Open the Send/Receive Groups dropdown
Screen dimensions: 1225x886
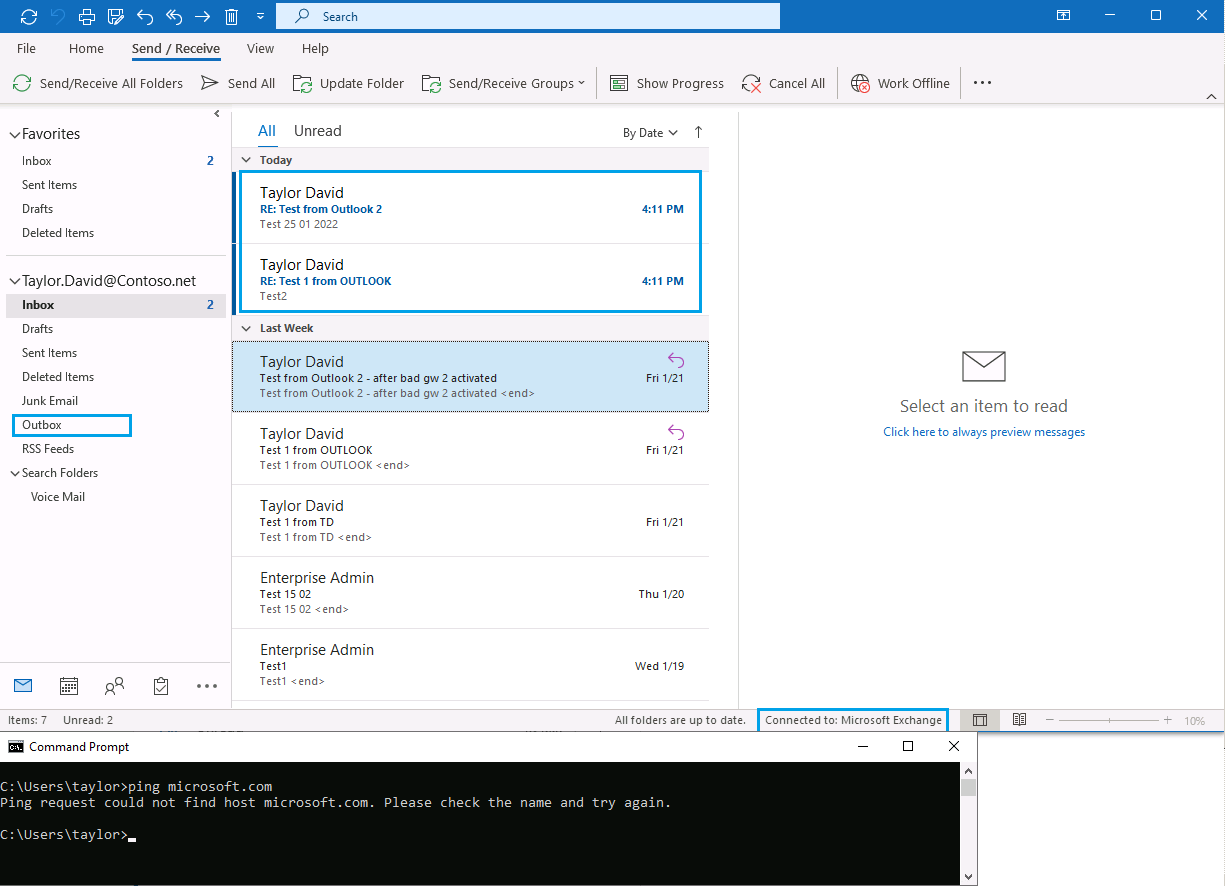coord(504,83)
